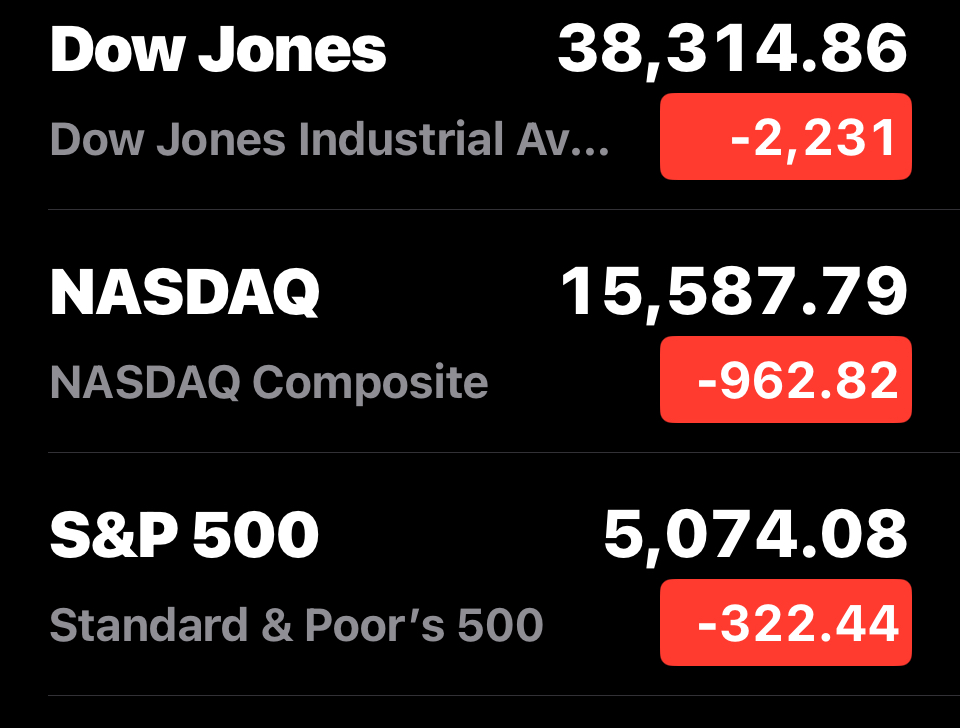The height and width of the screenshot is (728, 960).
Task: Tap the NASDAQ price 15,587.79
Action: tap(734, 292)
